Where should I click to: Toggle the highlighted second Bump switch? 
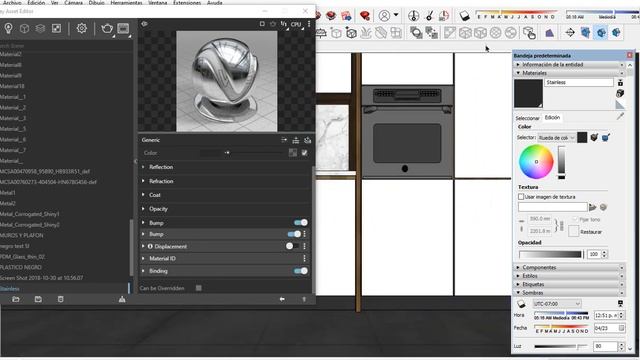pyautogui.click(x=294, y=234)
